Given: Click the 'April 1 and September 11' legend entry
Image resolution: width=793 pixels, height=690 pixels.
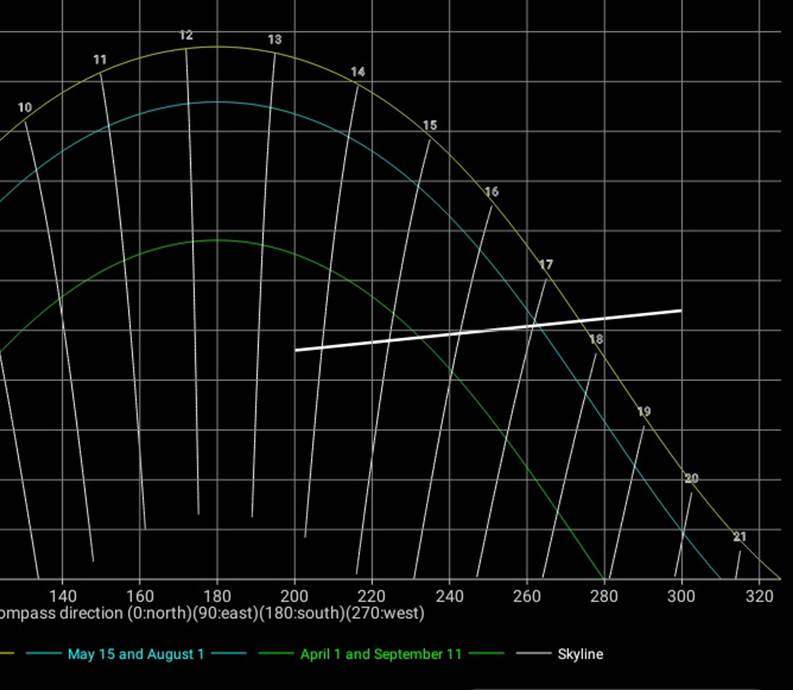Looking at the screenshot, I should (x=381, y=655).
